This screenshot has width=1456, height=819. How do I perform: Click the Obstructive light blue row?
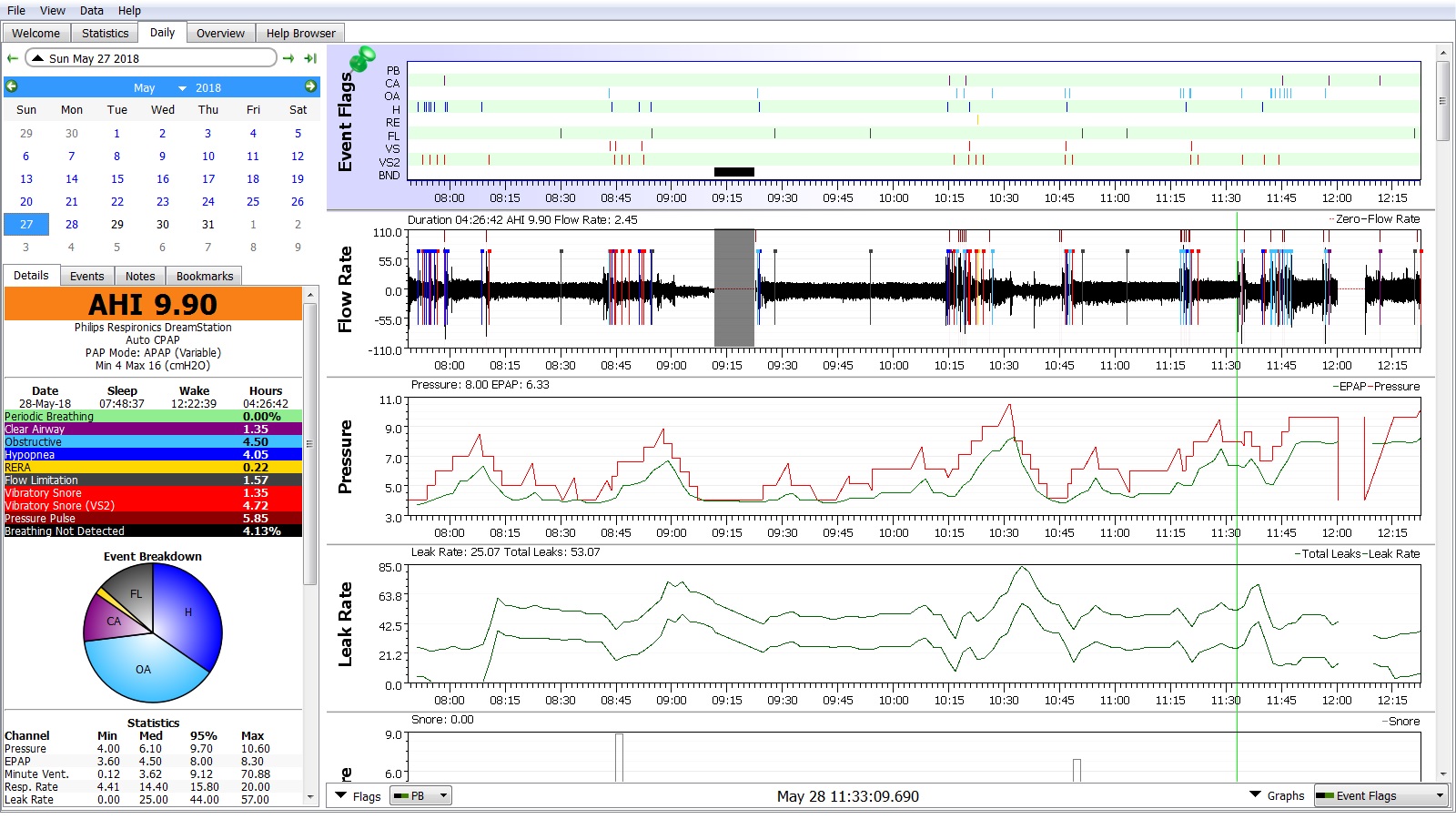coord(153,441)
